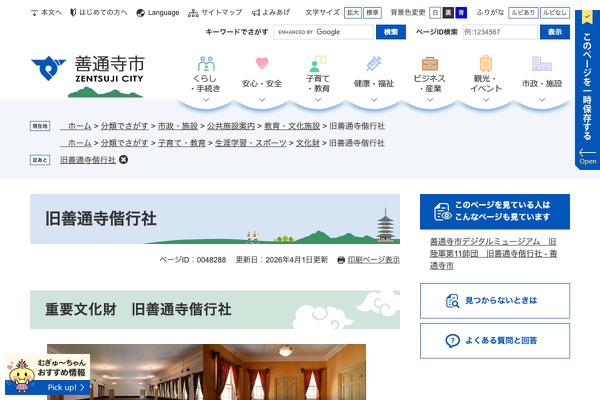The height and width of the screenshot is (400, 600).
Task: Click the 検索 search button
Action: point(391,32)
